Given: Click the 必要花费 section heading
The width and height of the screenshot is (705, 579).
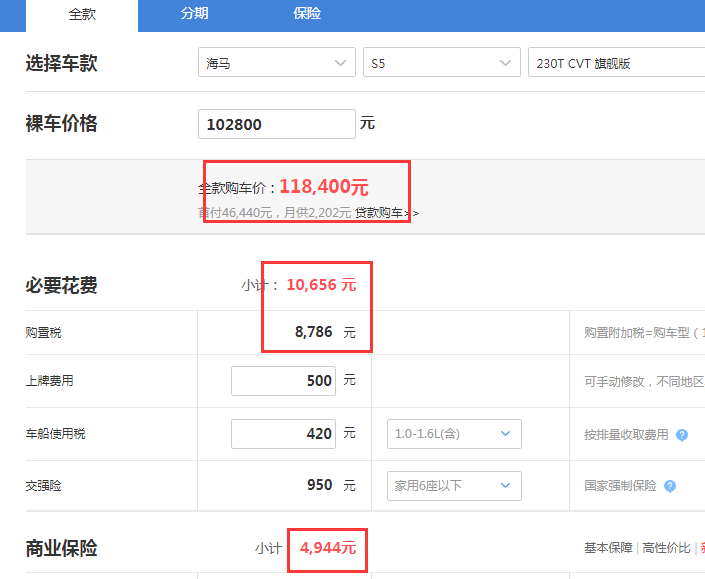Looking at the screenshot, I should (62, 285).
